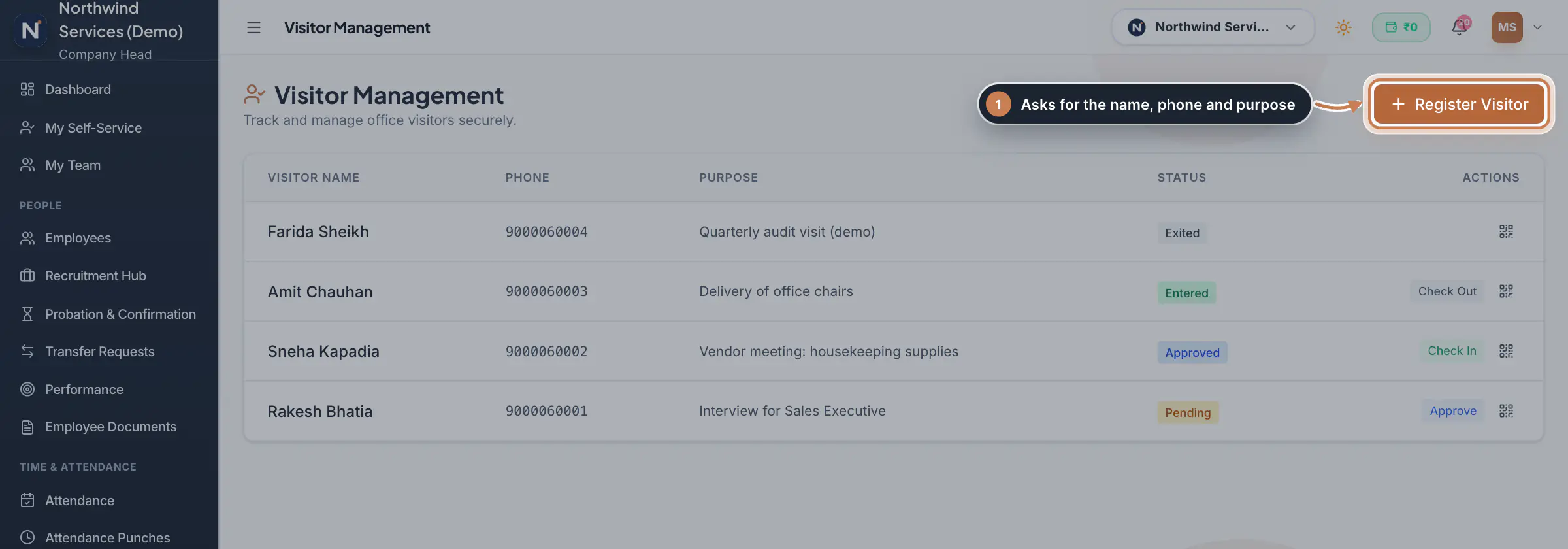
Task: Click phone number 9000060002
Action: point(546,352)
